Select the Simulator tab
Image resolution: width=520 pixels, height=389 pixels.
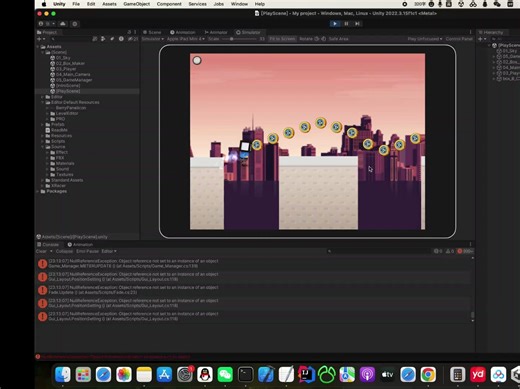click(248, 32)
